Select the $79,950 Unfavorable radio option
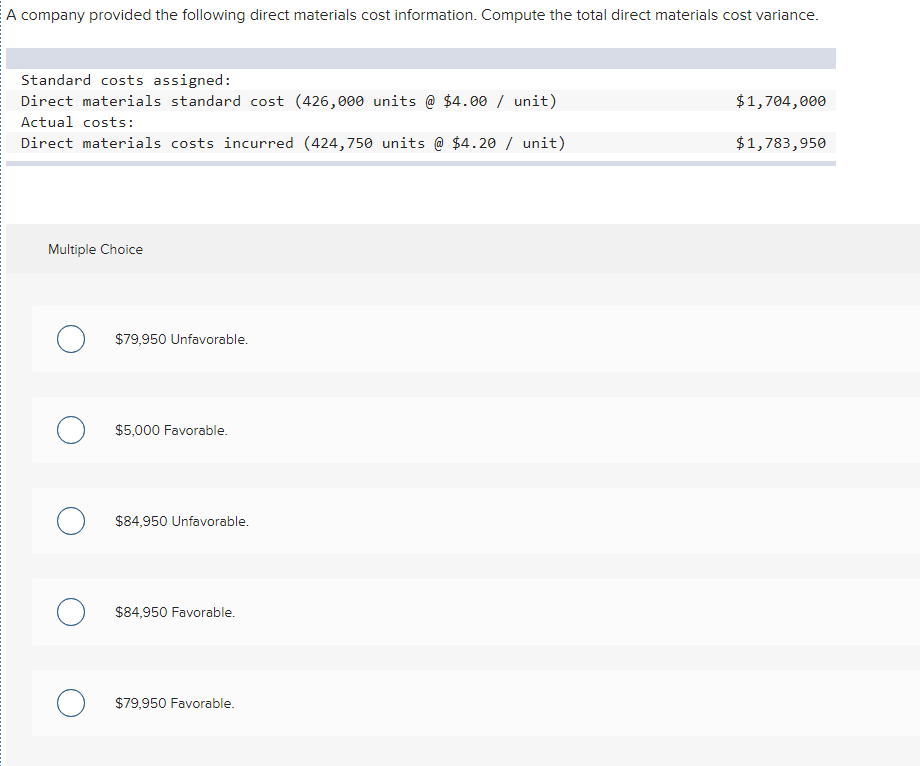This screenshot has height=766, width=920. point(71,339)
